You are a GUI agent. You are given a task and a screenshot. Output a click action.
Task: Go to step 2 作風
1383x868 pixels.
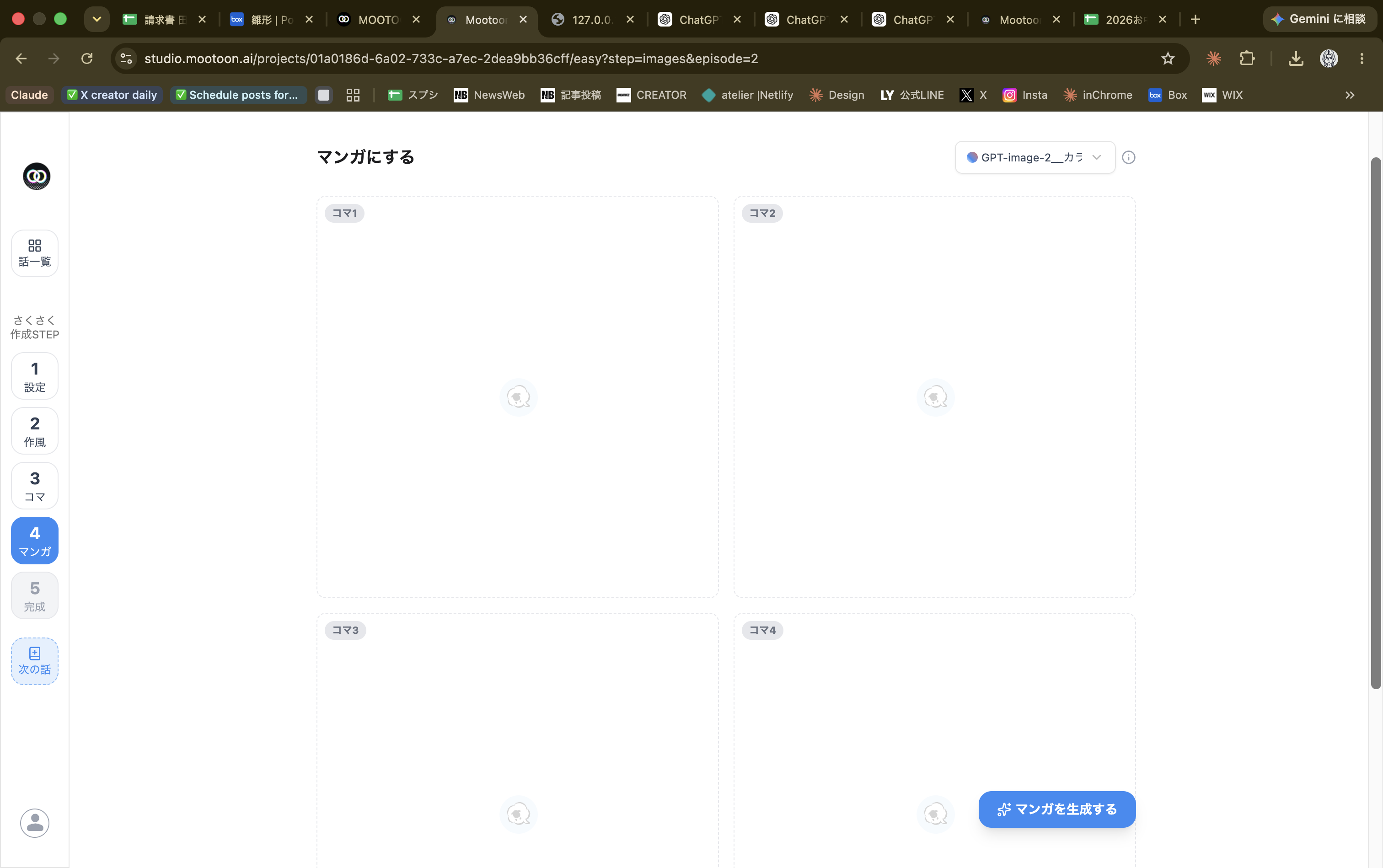pyautogui.click(x=34, y=431)
